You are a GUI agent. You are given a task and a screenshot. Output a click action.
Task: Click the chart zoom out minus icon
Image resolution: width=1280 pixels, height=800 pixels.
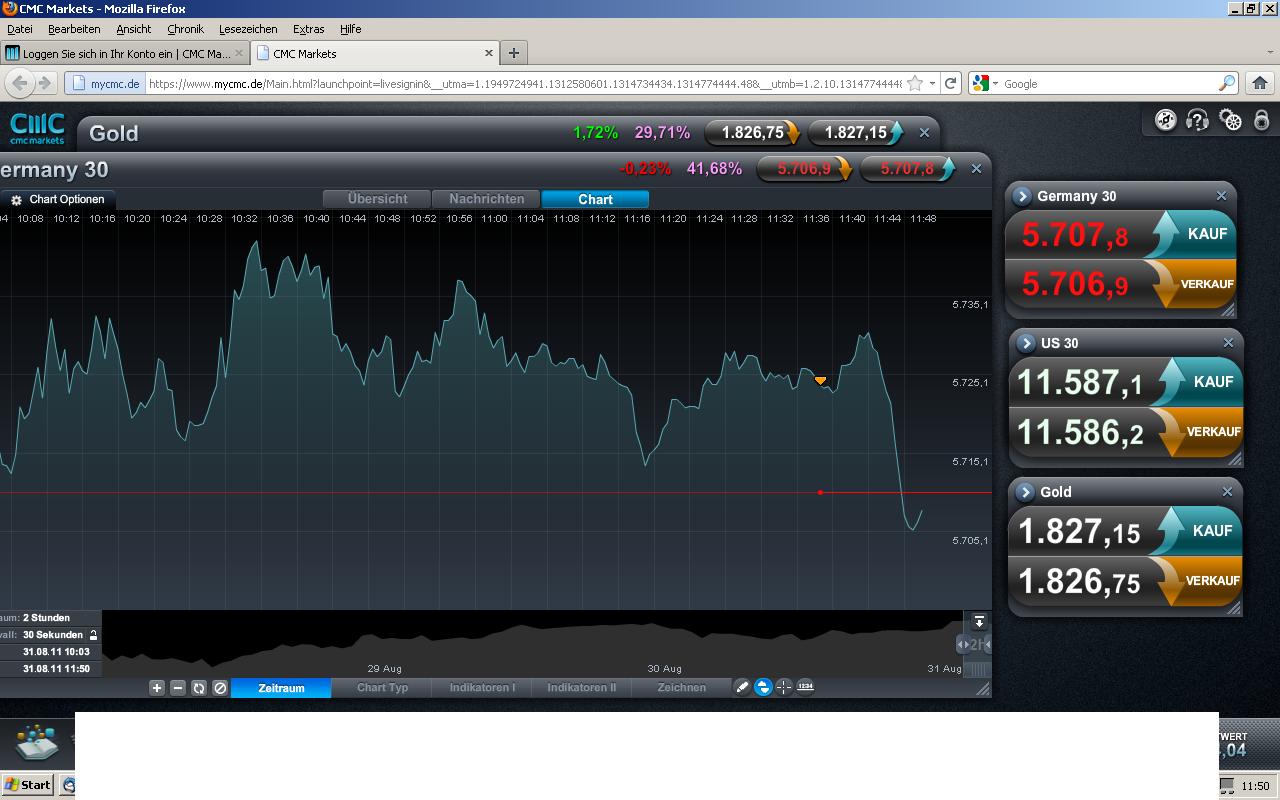pyautogui.click(x=178, y=687)
